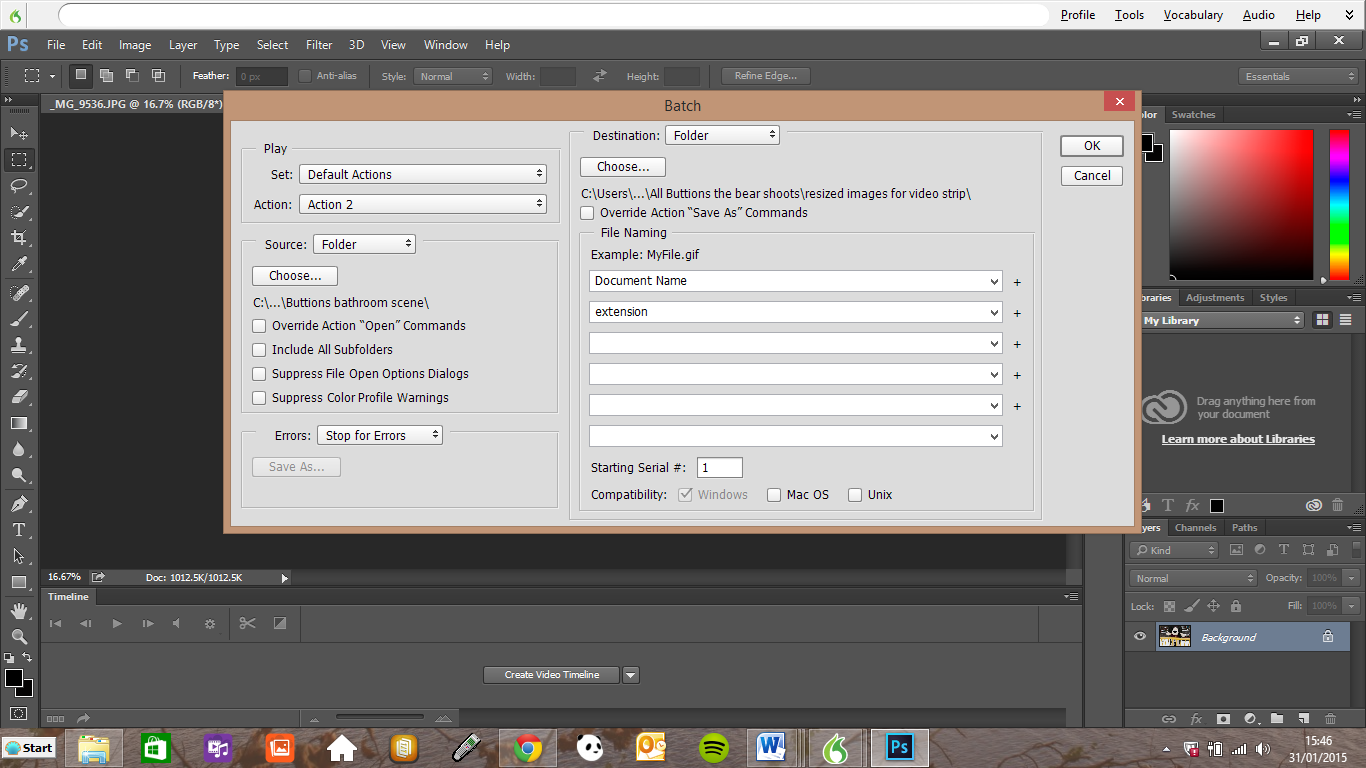The image size is (1366, 768).
Task: Check Suppress Color Profile Warnings
Action: pos(259,397)
